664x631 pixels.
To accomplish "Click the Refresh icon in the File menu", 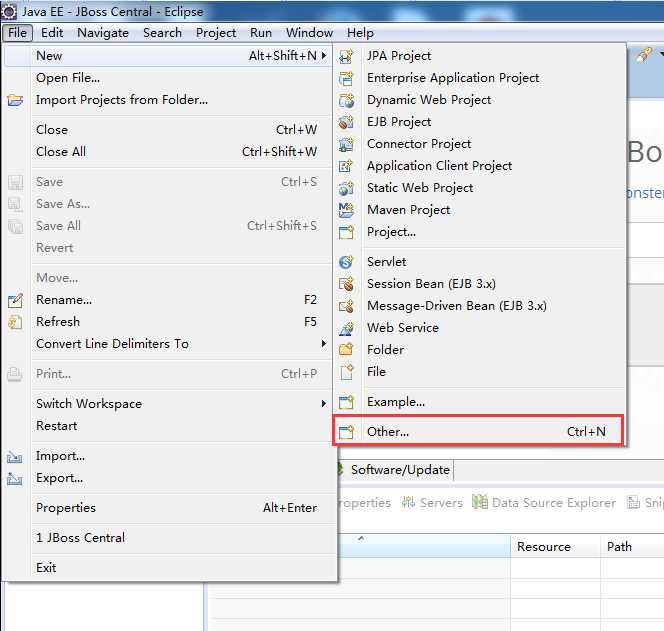I will click(x=15, y=322).
